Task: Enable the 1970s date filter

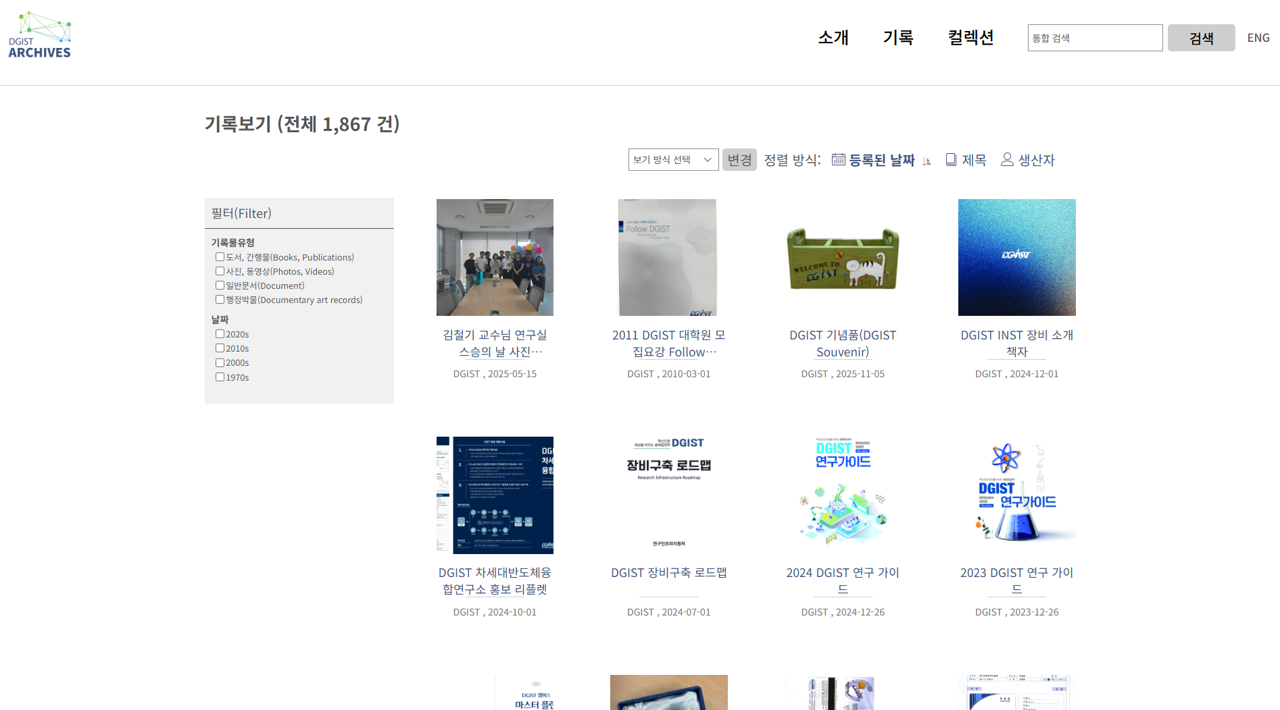Action: (x=220, y=377)
